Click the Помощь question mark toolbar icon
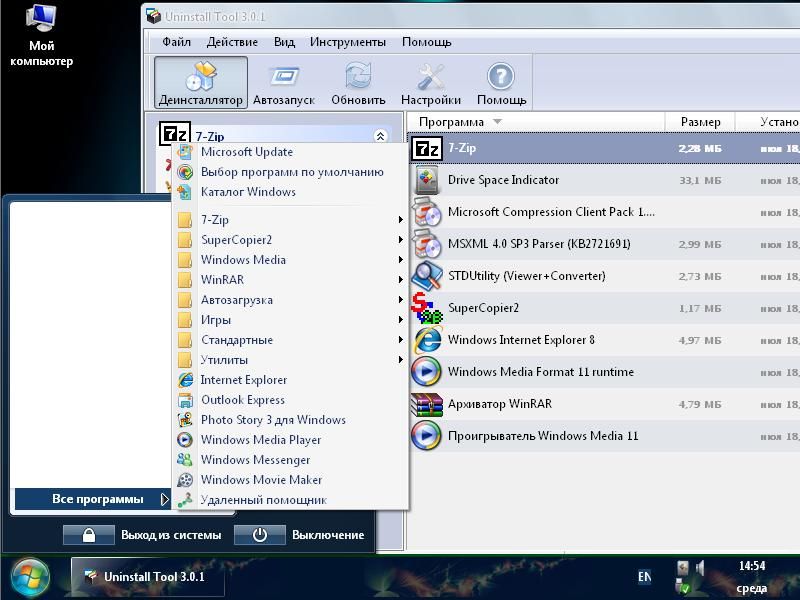 (501, 76)
